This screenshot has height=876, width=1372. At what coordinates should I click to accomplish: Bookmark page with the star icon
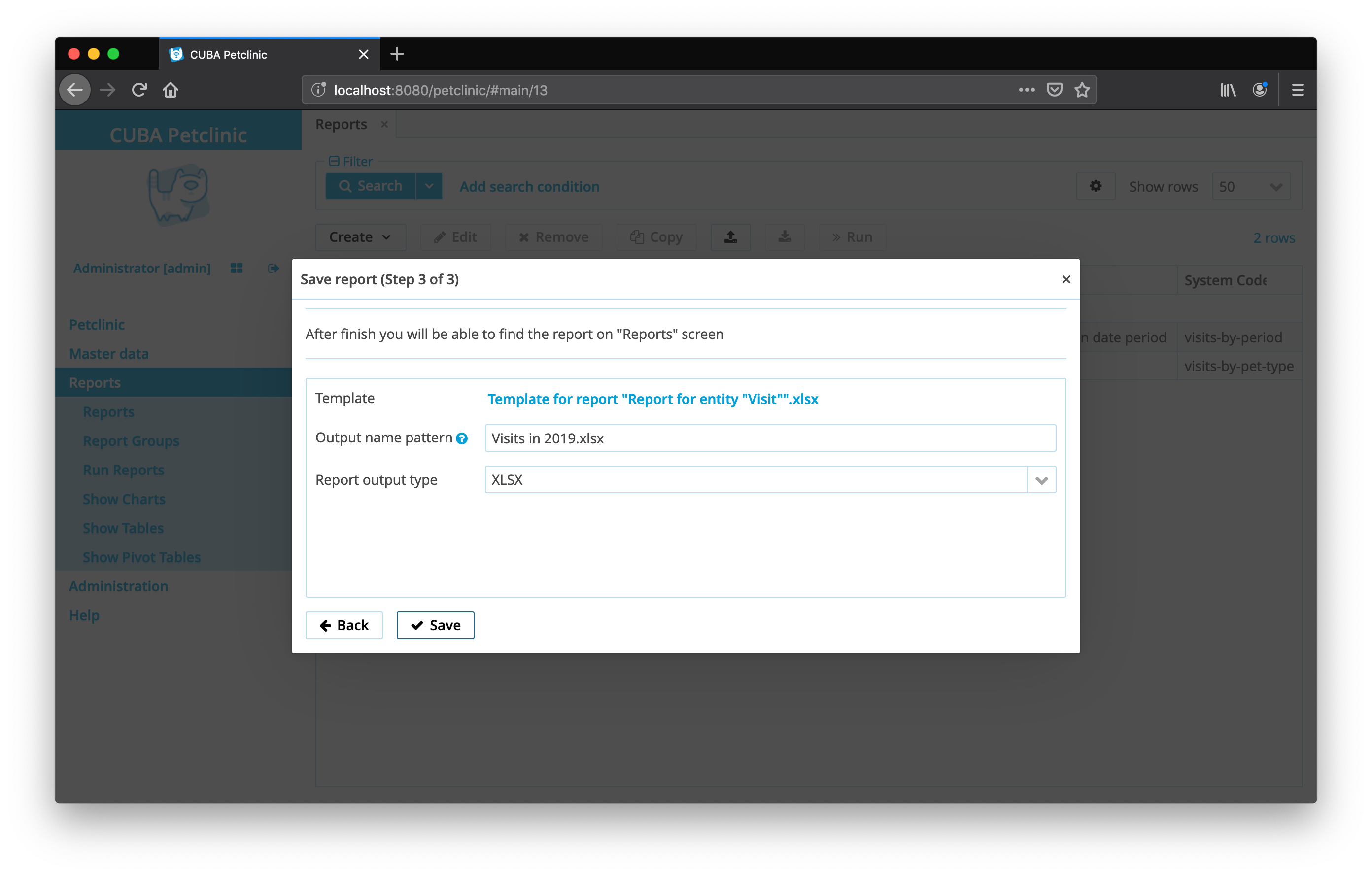(1081, 90)
